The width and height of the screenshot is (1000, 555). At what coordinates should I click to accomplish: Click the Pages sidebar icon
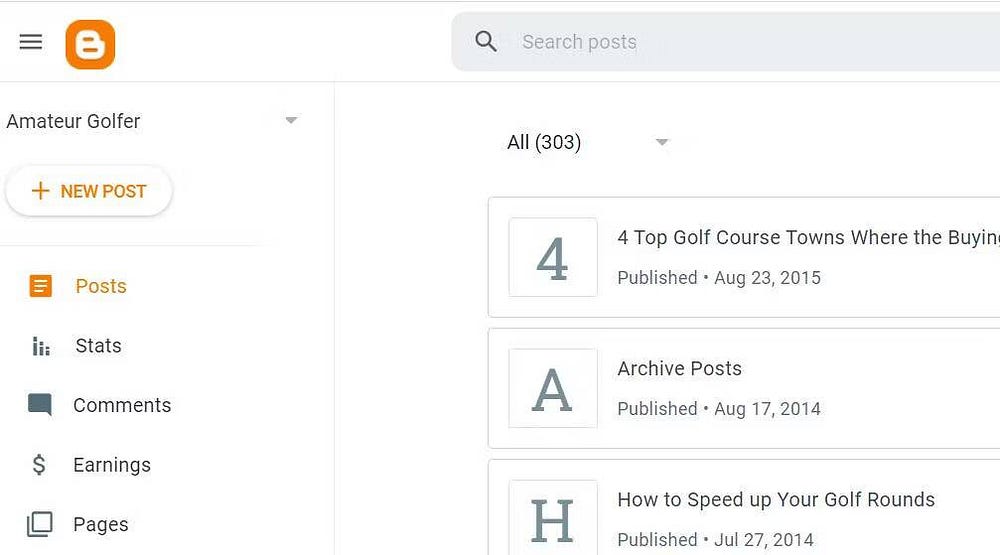click(x=40, y=524)
